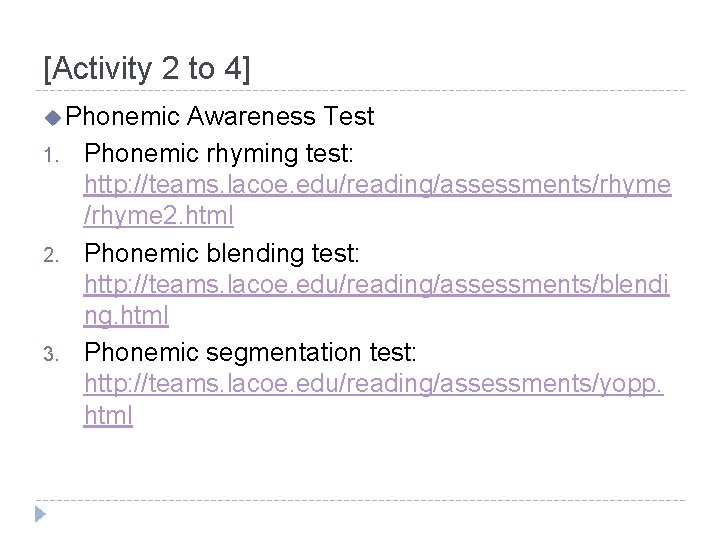Click the word 'Awareness' in the heading

[252, 117]
